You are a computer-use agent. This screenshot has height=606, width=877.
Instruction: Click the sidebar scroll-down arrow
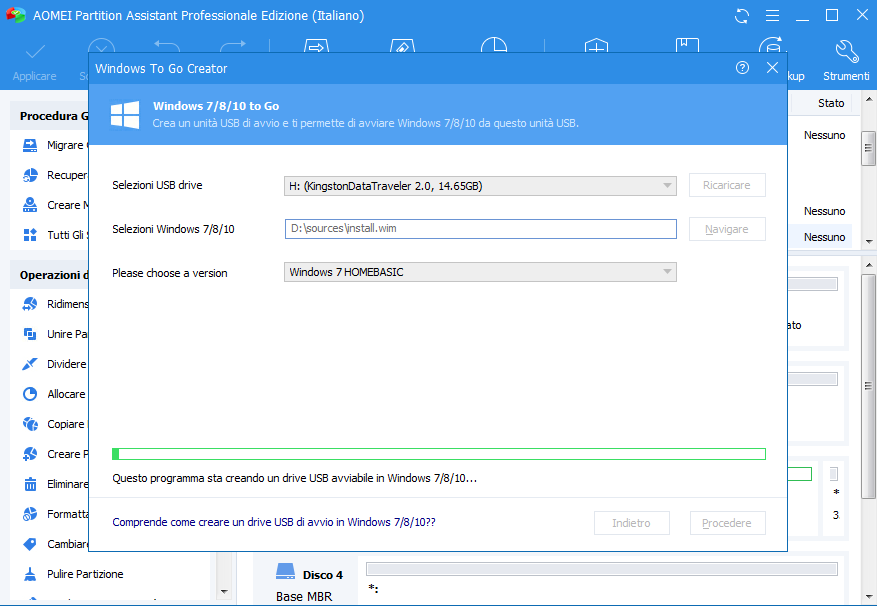(x=224, y=591)
